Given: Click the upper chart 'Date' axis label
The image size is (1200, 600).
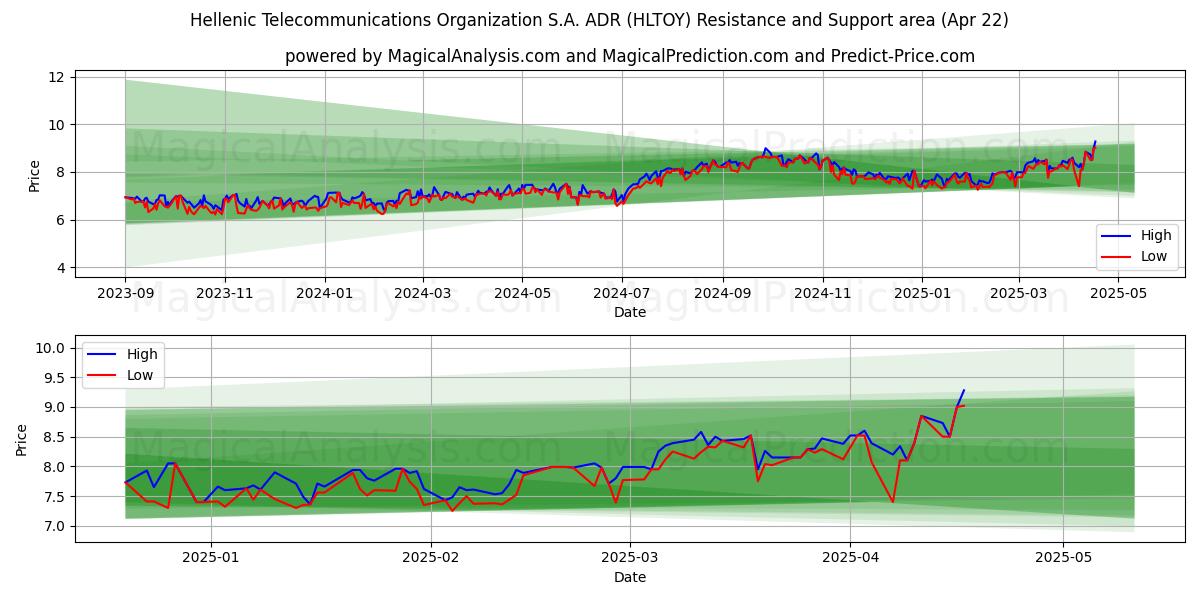Looking at the screenshot, I should 630,312.
